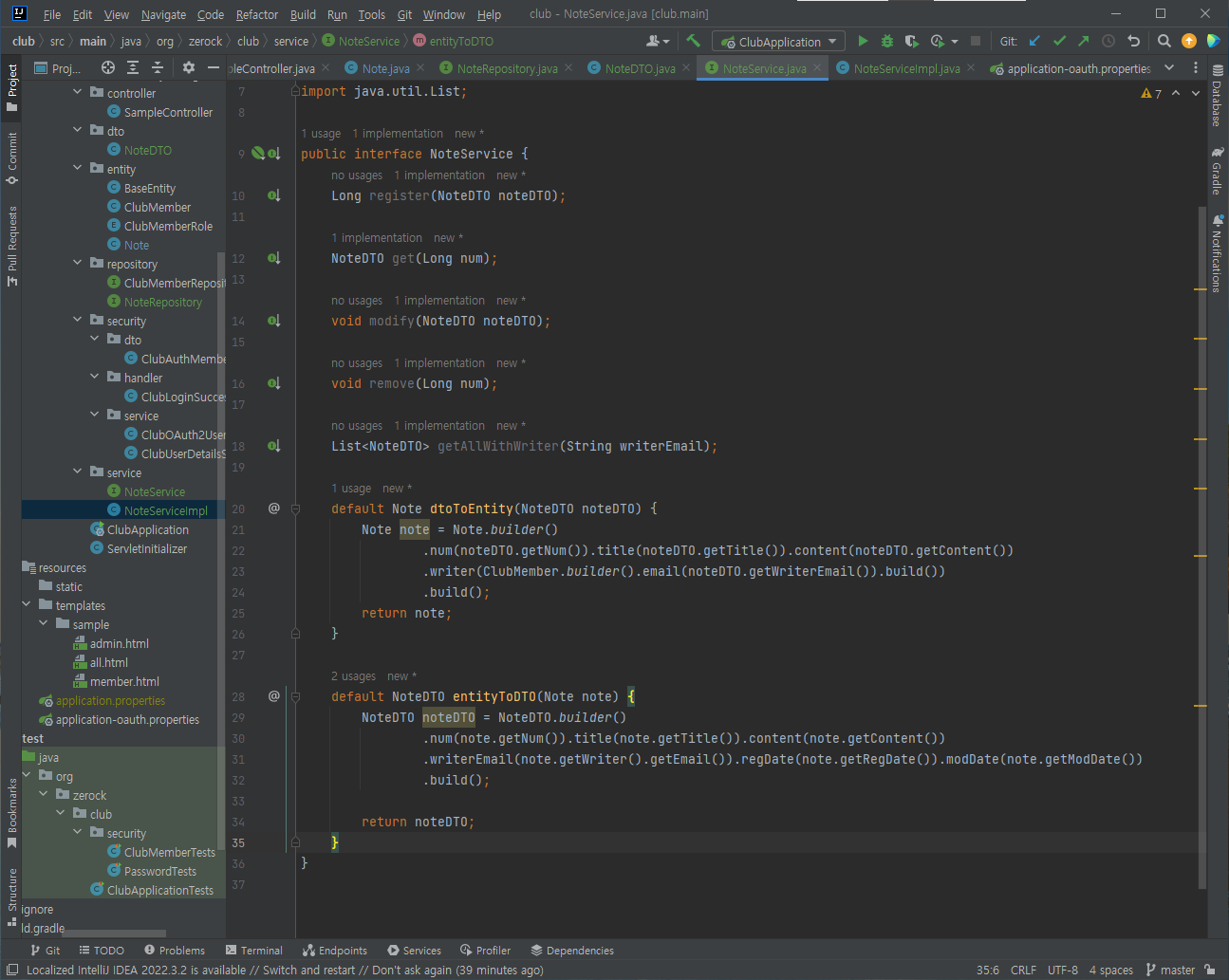This screenshot has height=980, width=1229.
Task: Open Search Everywhere magnifier
Action: tap(1164, 41)
